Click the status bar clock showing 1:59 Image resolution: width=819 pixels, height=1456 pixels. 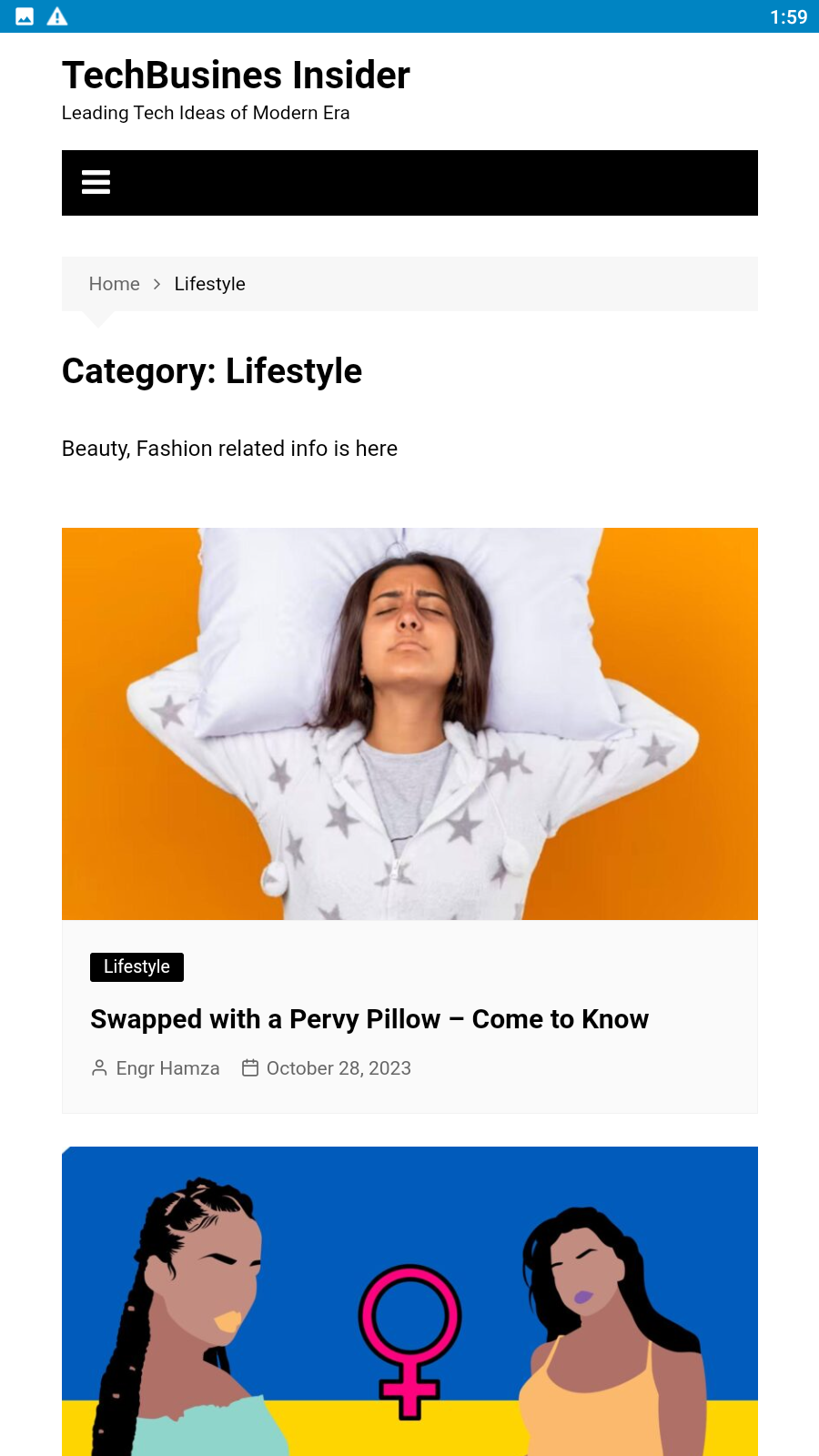pos(788,17)
